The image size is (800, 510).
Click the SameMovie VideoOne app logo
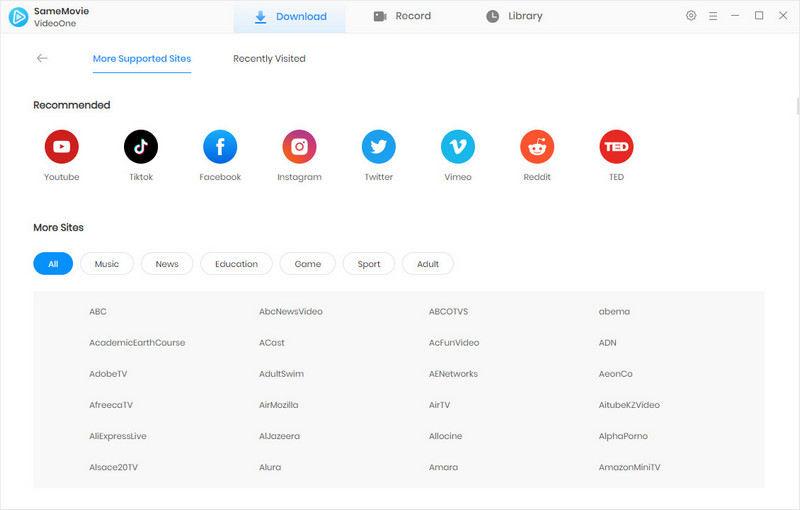(x=18, y=17)
